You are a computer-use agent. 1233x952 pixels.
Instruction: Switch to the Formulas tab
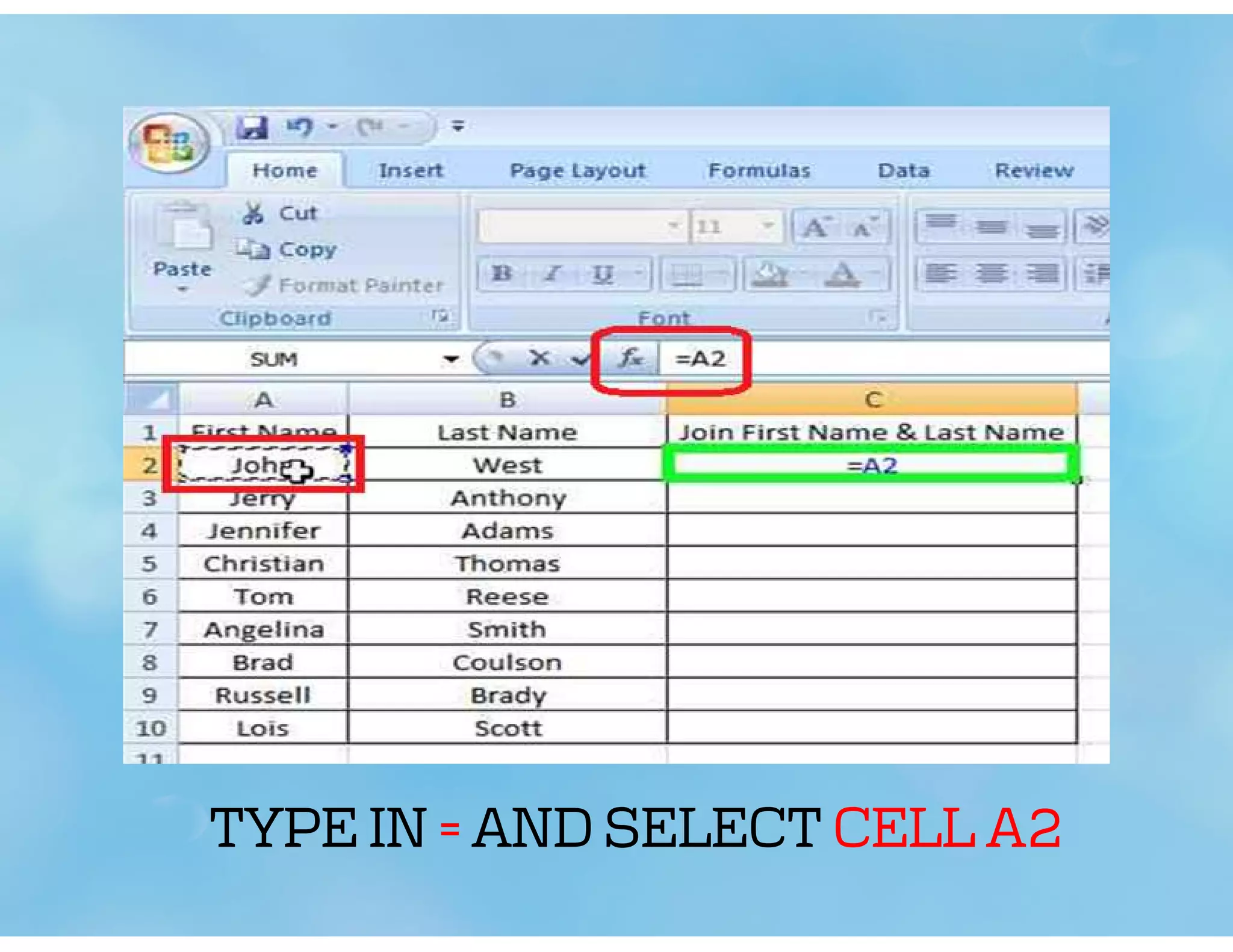click(759, 171)
